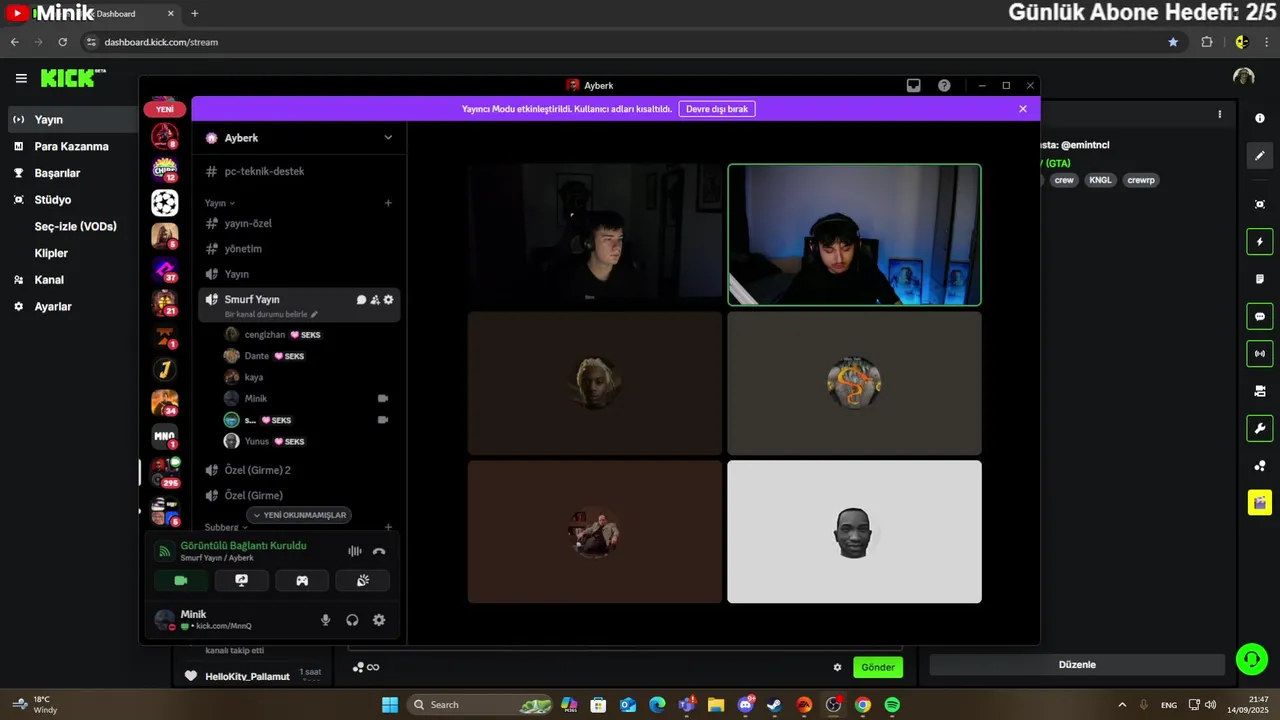Select the dragon avatar video tile
The width and height of the screenshot is (1280, 720).
[x=854, y=383]
